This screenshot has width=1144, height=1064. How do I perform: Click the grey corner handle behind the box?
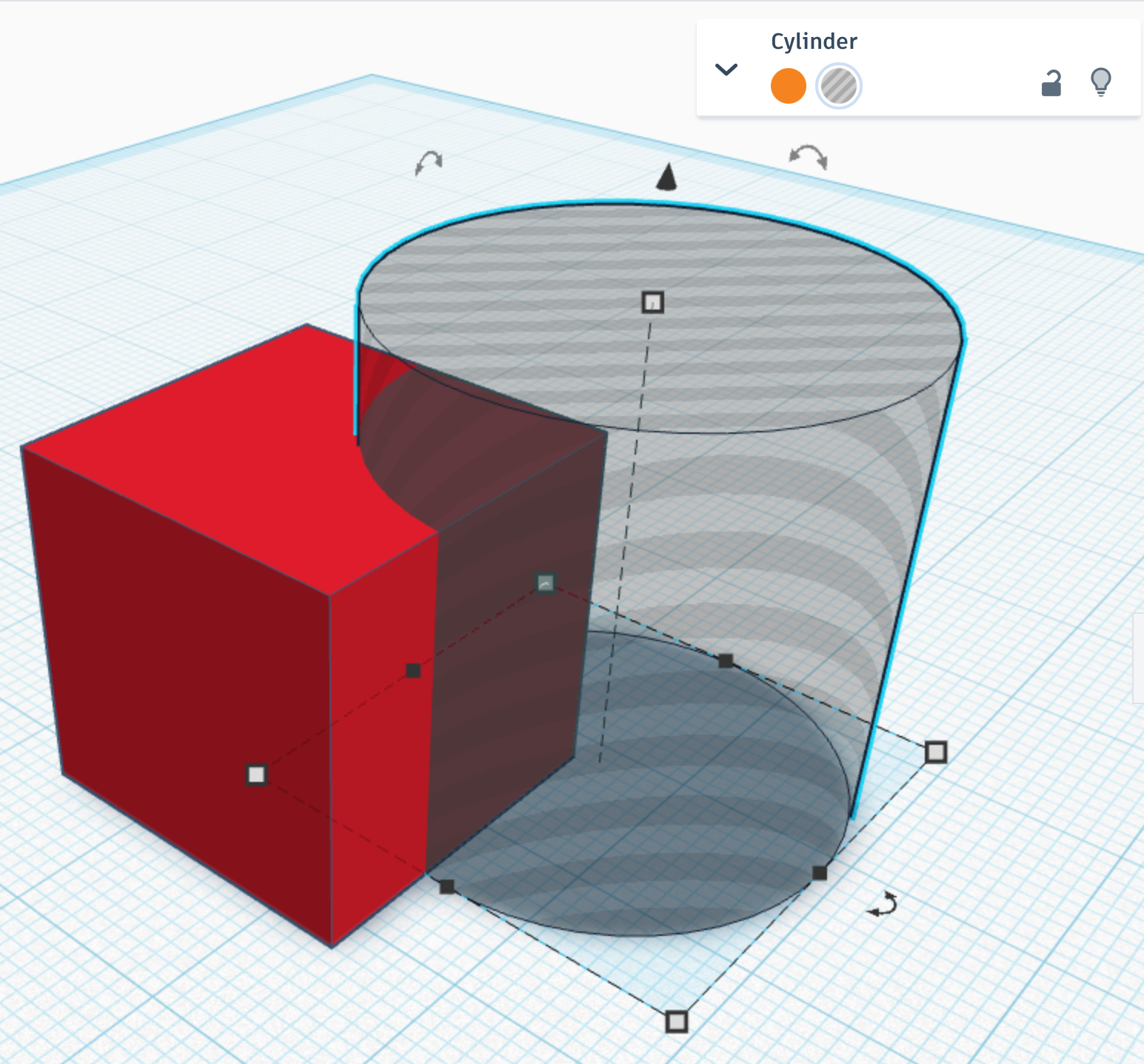(546, 583)
